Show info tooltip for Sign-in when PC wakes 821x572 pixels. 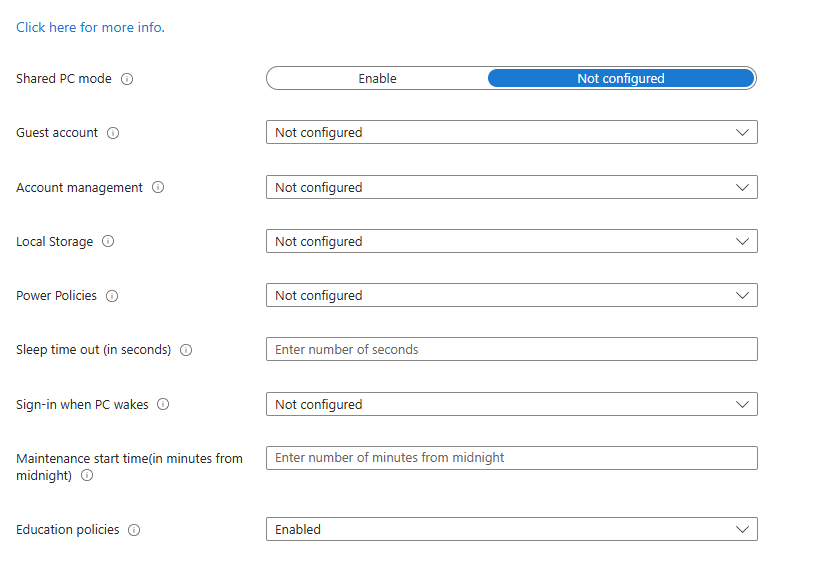pyautogui.click(x=163, y=404)
